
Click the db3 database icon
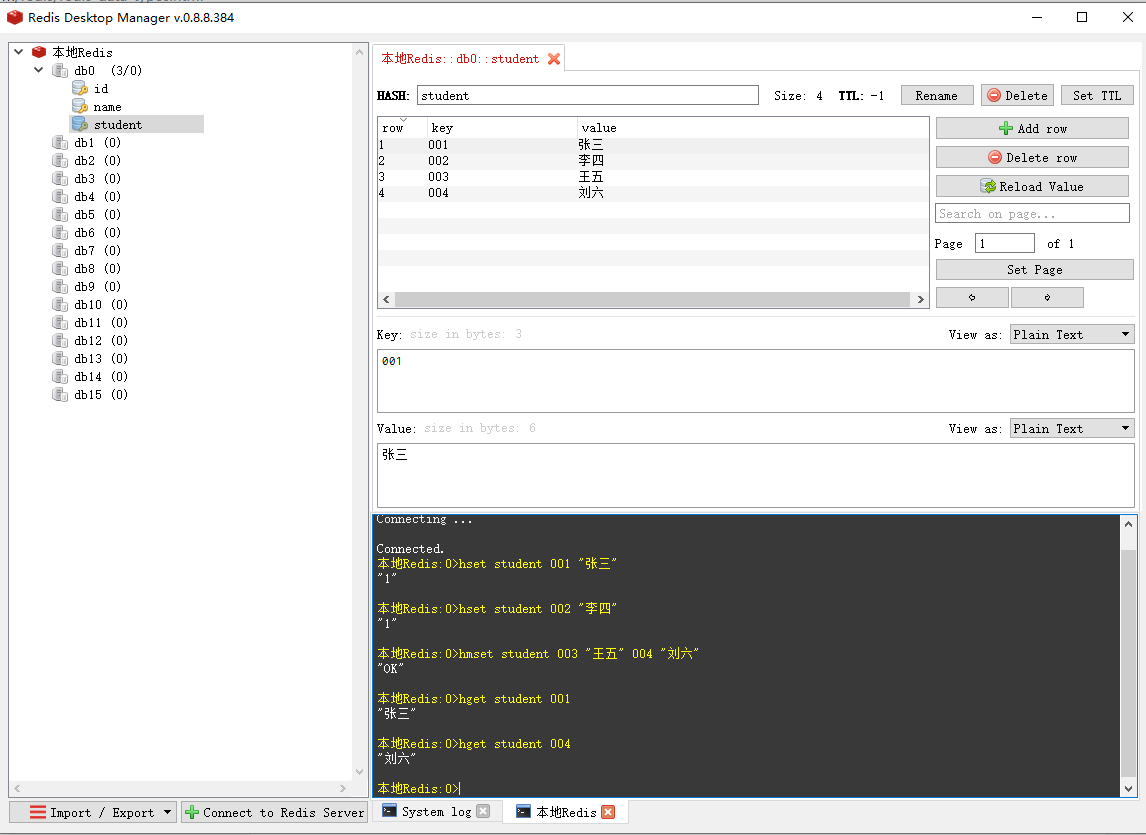pos(60,178)
